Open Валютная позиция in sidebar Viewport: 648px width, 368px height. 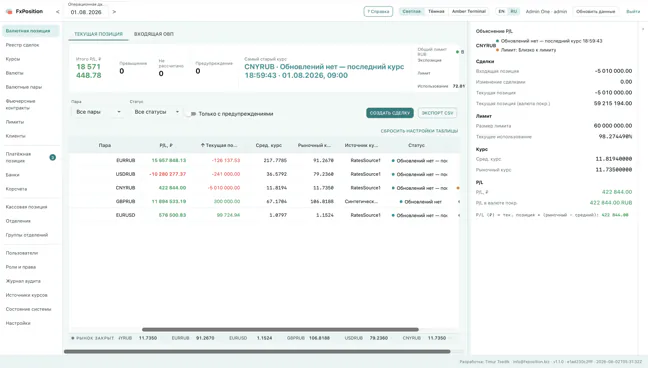[x=31, y=31]
